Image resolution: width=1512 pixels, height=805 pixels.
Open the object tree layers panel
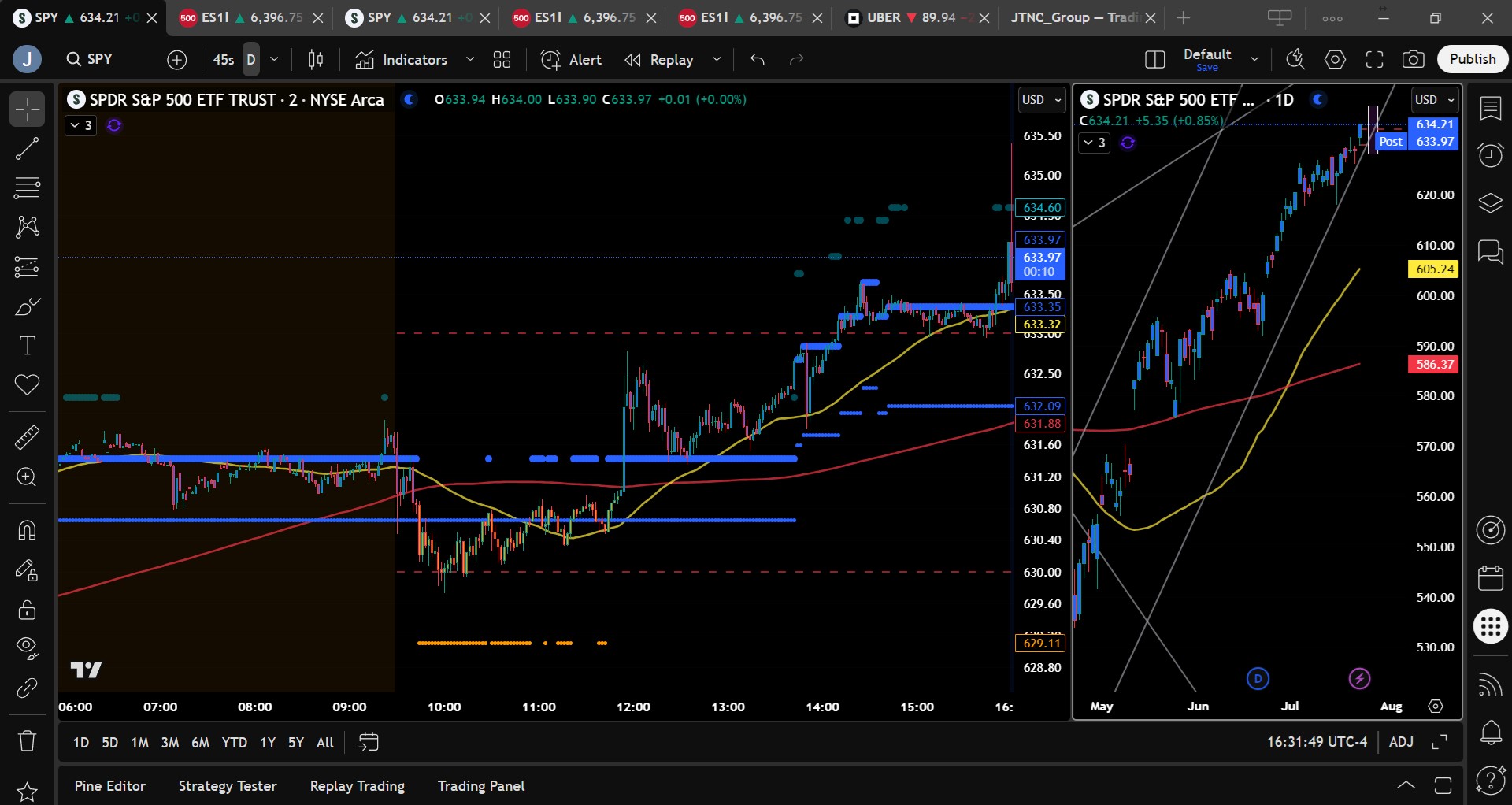1490,203
